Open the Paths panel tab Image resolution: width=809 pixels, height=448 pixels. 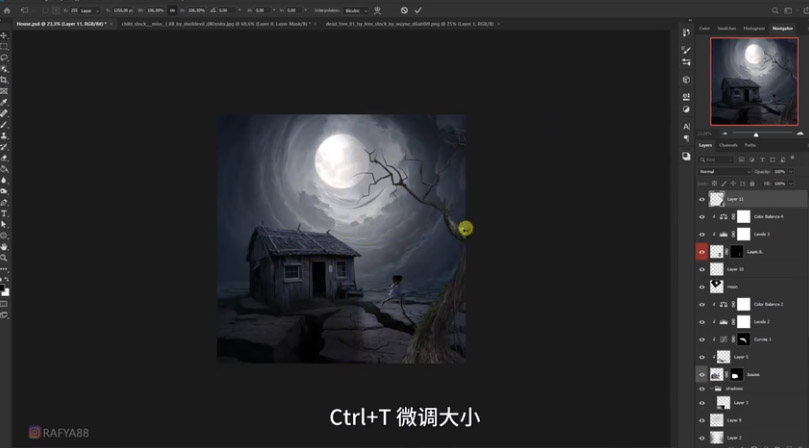(750, 145)
